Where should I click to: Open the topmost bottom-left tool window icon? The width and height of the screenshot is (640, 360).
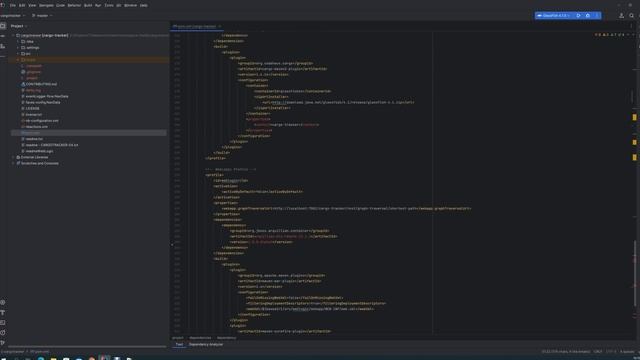(3, 302)
